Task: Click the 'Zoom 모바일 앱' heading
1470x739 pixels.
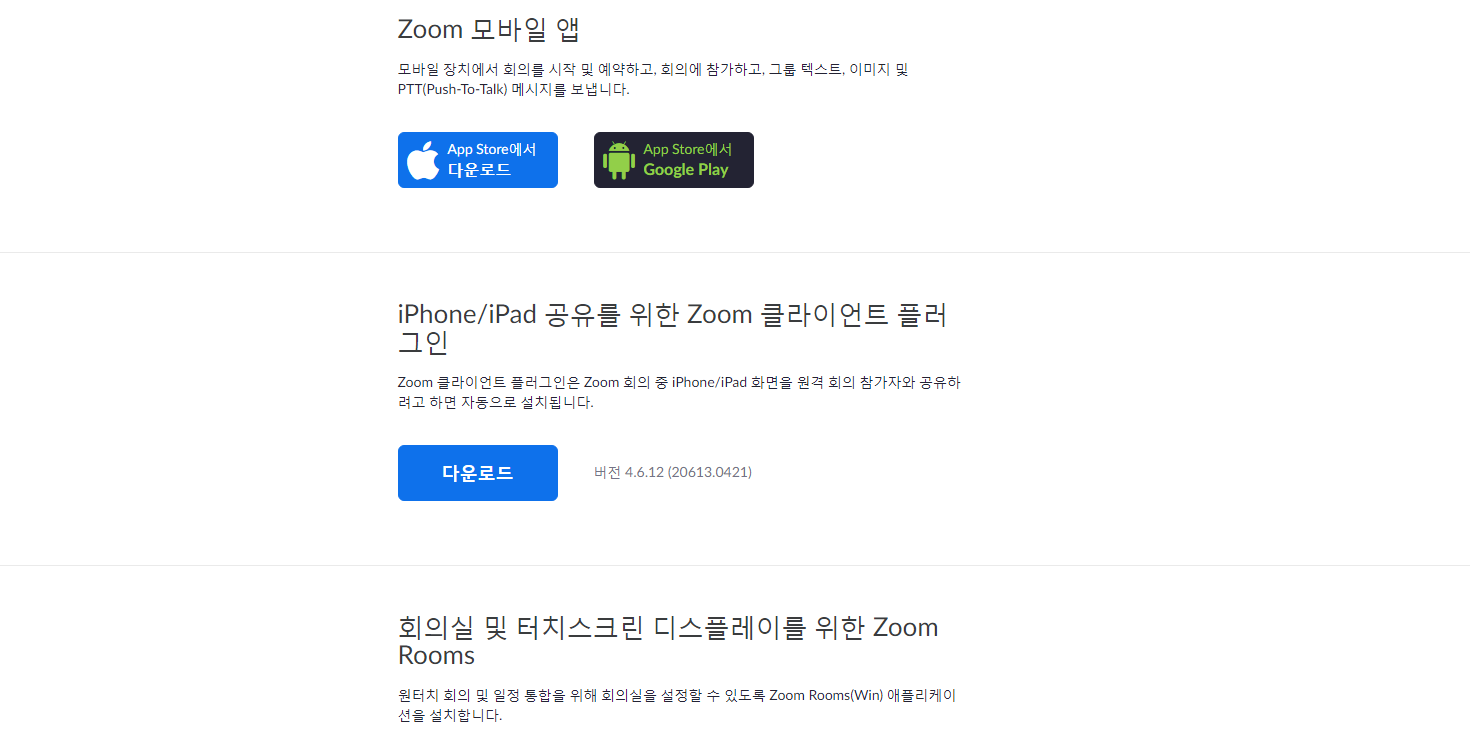Action: (x=489, y=29)
